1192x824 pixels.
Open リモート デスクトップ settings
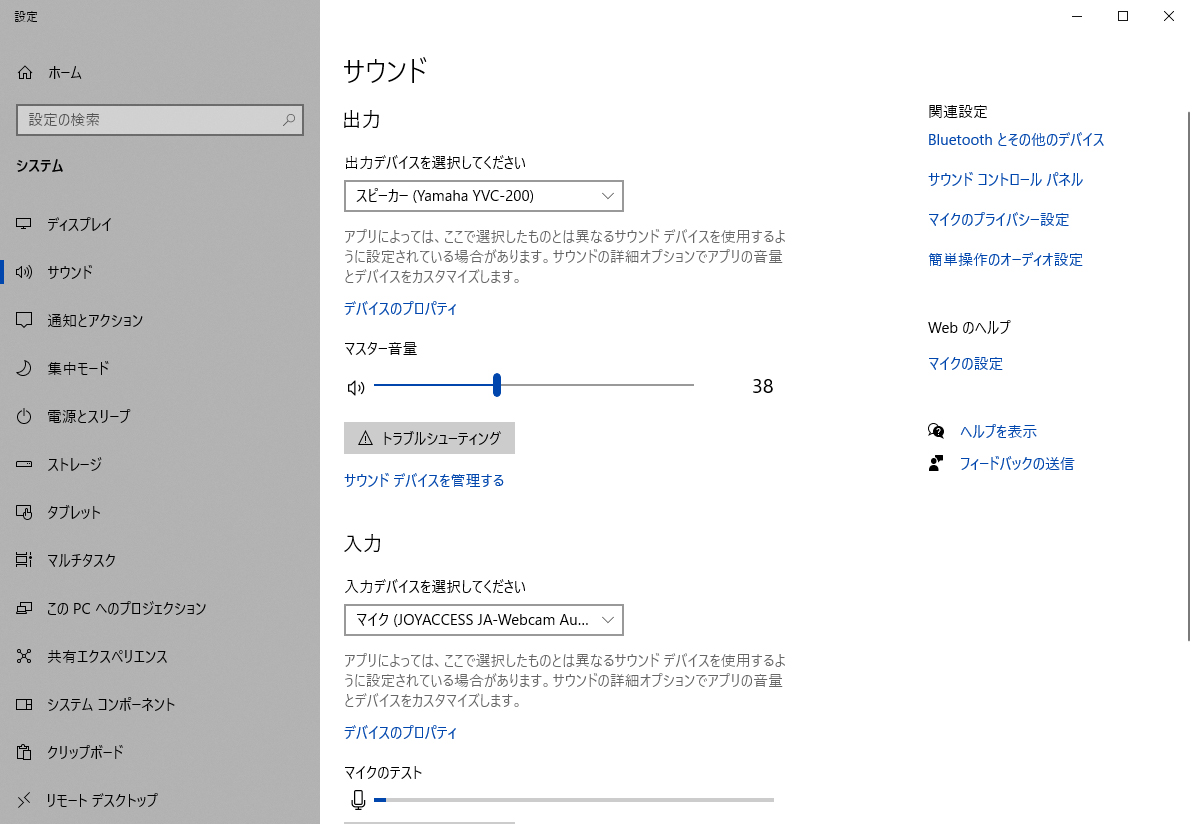102,800
